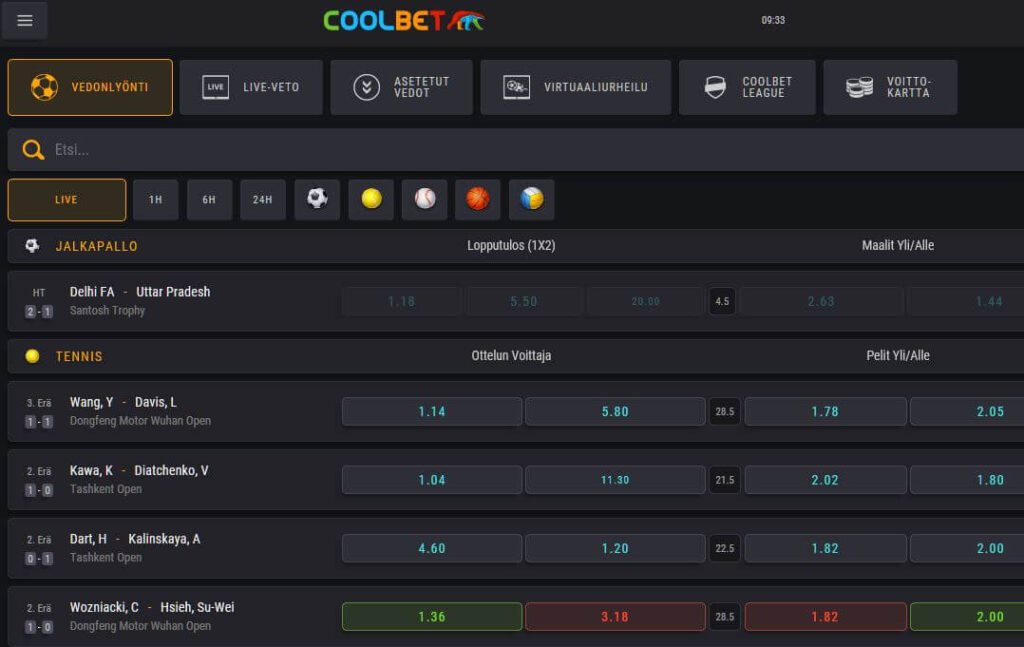
Task: Select over 21.5 games at 2.02 for Kawa–Diatchenko
Action: [825, 480]
